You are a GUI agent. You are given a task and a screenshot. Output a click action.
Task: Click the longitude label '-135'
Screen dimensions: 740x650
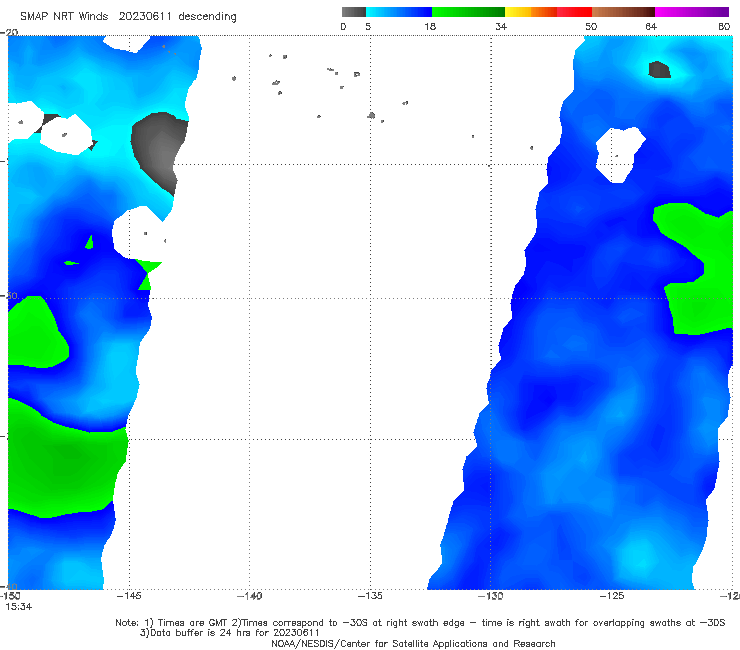pos(370,596)
